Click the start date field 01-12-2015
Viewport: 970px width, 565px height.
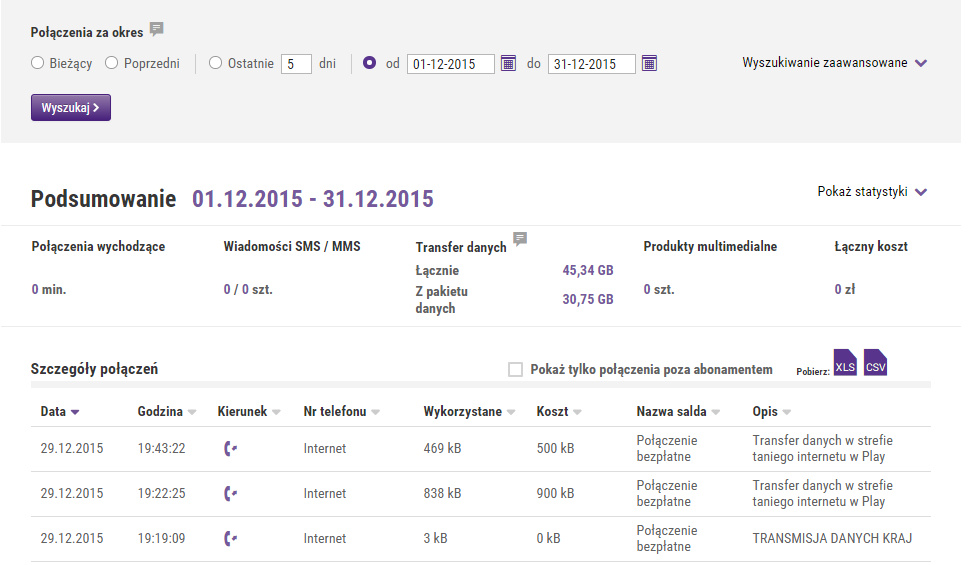[451, 64]
